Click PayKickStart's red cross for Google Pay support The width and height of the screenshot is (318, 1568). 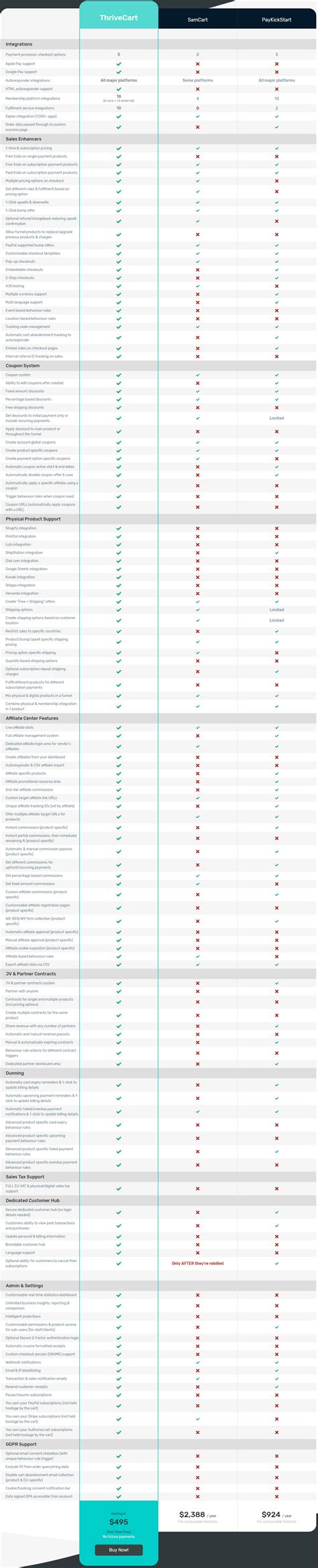(276, 72)
